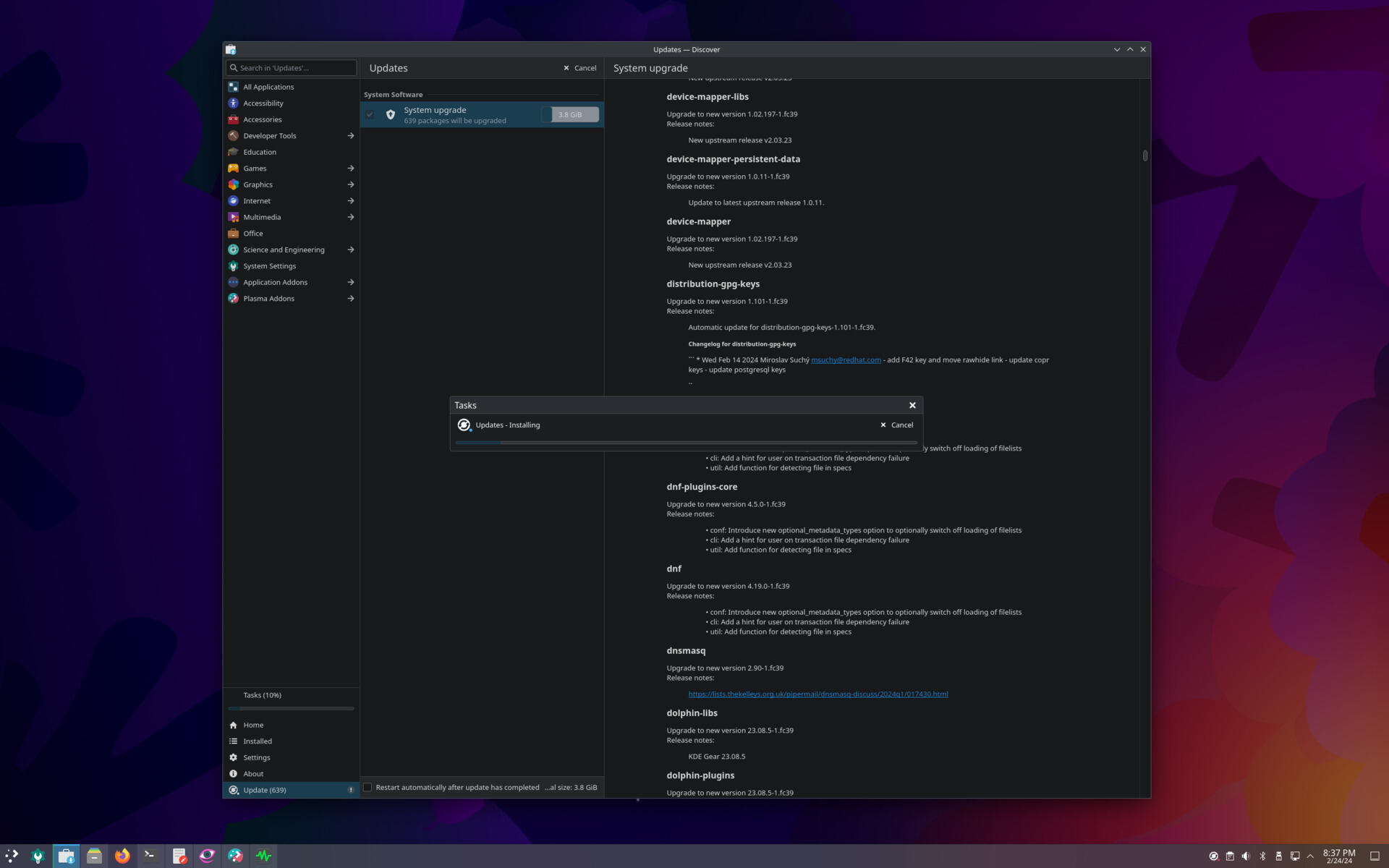Open the Installed page
The image size is (1389, 868).
[291, 741]
